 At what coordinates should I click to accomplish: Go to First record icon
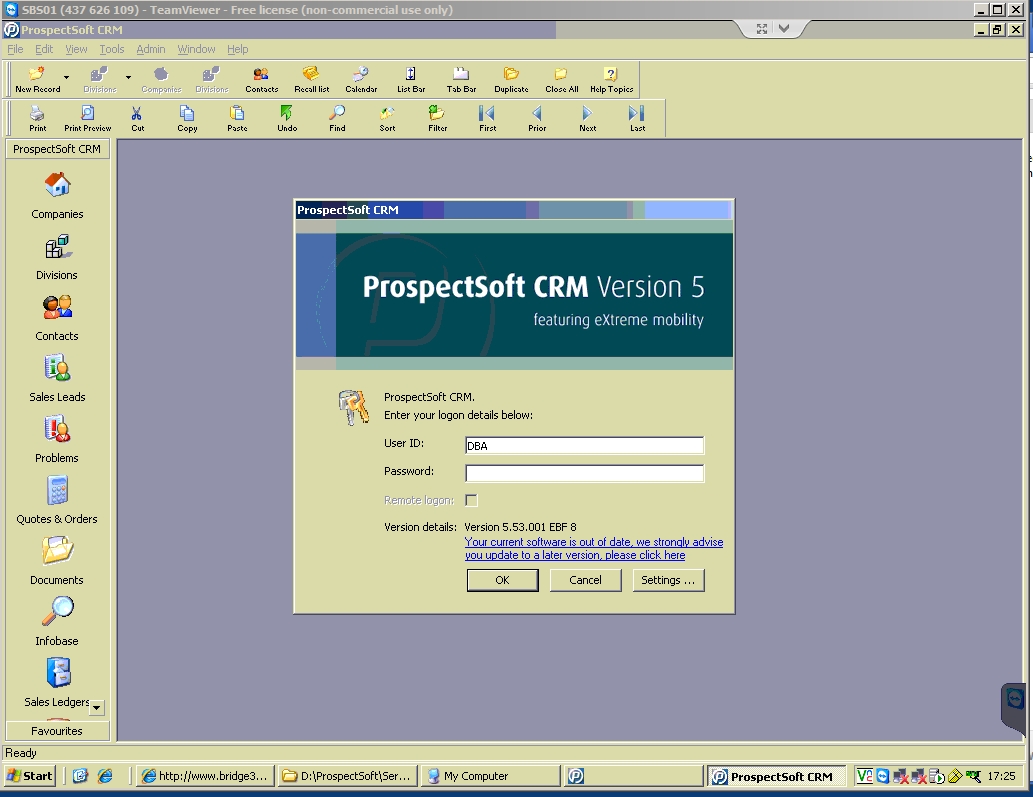tap(488, 119)
